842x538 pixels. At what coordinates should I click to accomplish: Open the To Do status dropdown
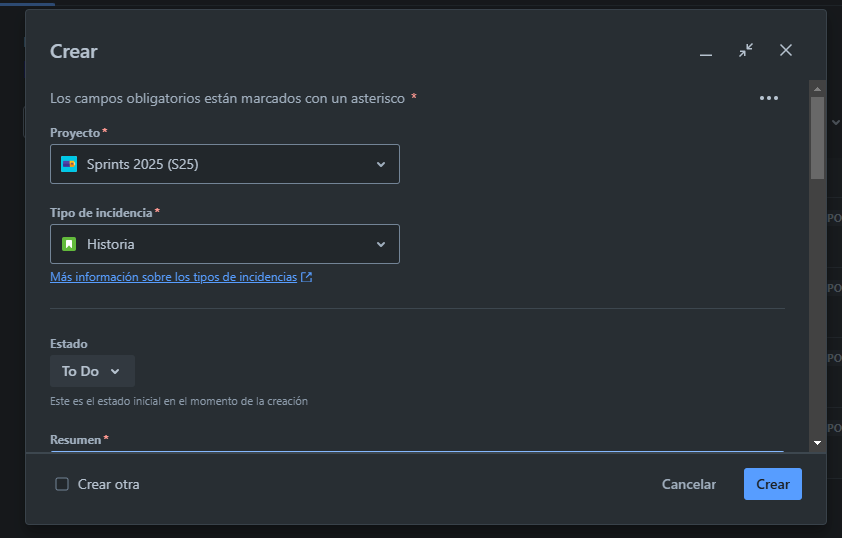click(x=92, y=371)
